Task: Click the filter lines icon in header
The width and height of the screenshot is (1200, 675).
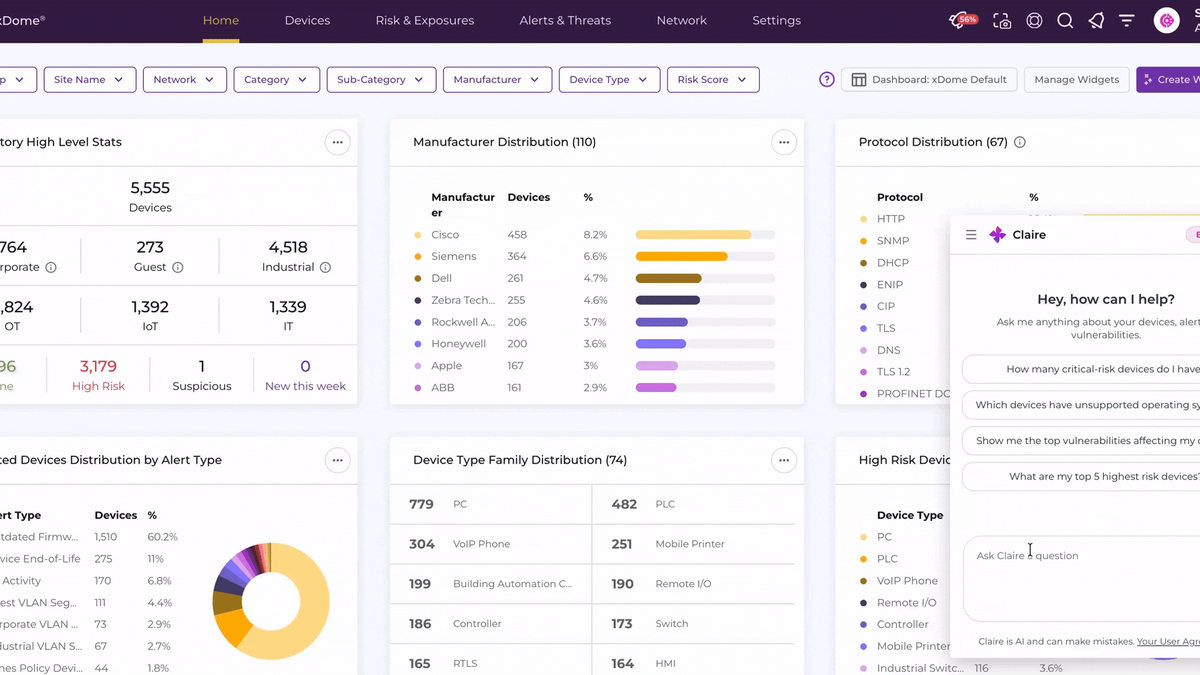Action: [x=1127, y=21]
